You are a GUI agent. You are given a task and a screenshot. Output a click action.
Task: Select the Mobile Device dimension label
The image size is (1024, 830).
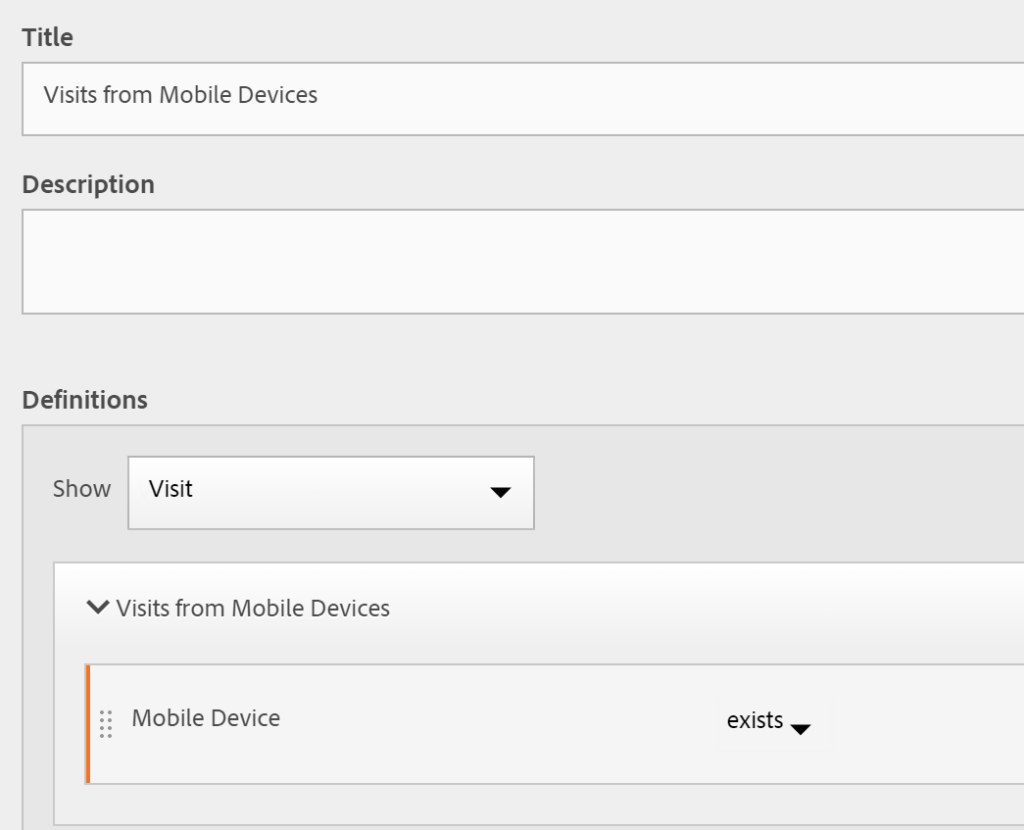click(x=206, y=718)
